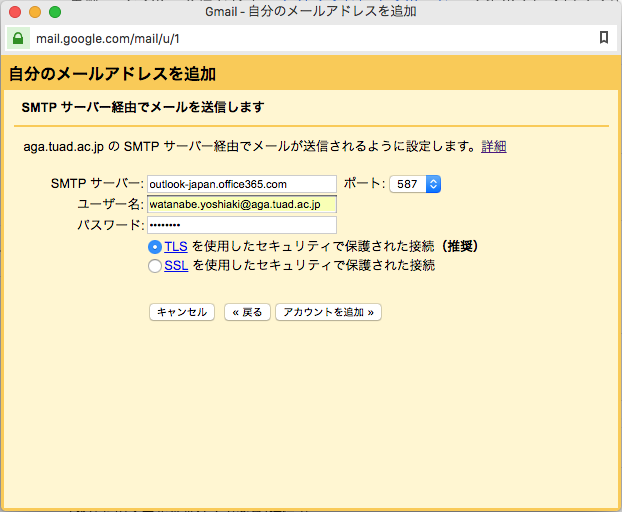
Task: Open the port 587 dropdown
Action: pos(415,184)
